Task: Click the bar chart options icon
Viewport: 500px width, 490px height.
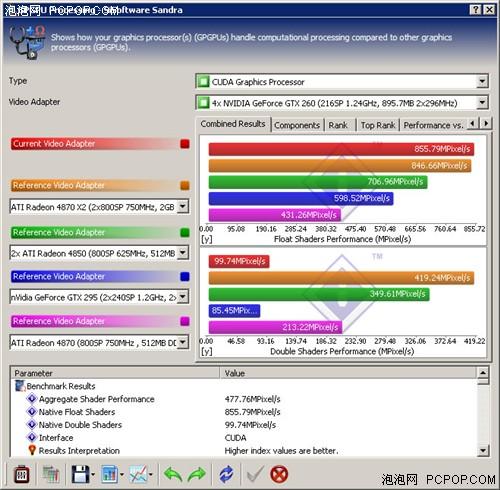Action: (110, 474)
